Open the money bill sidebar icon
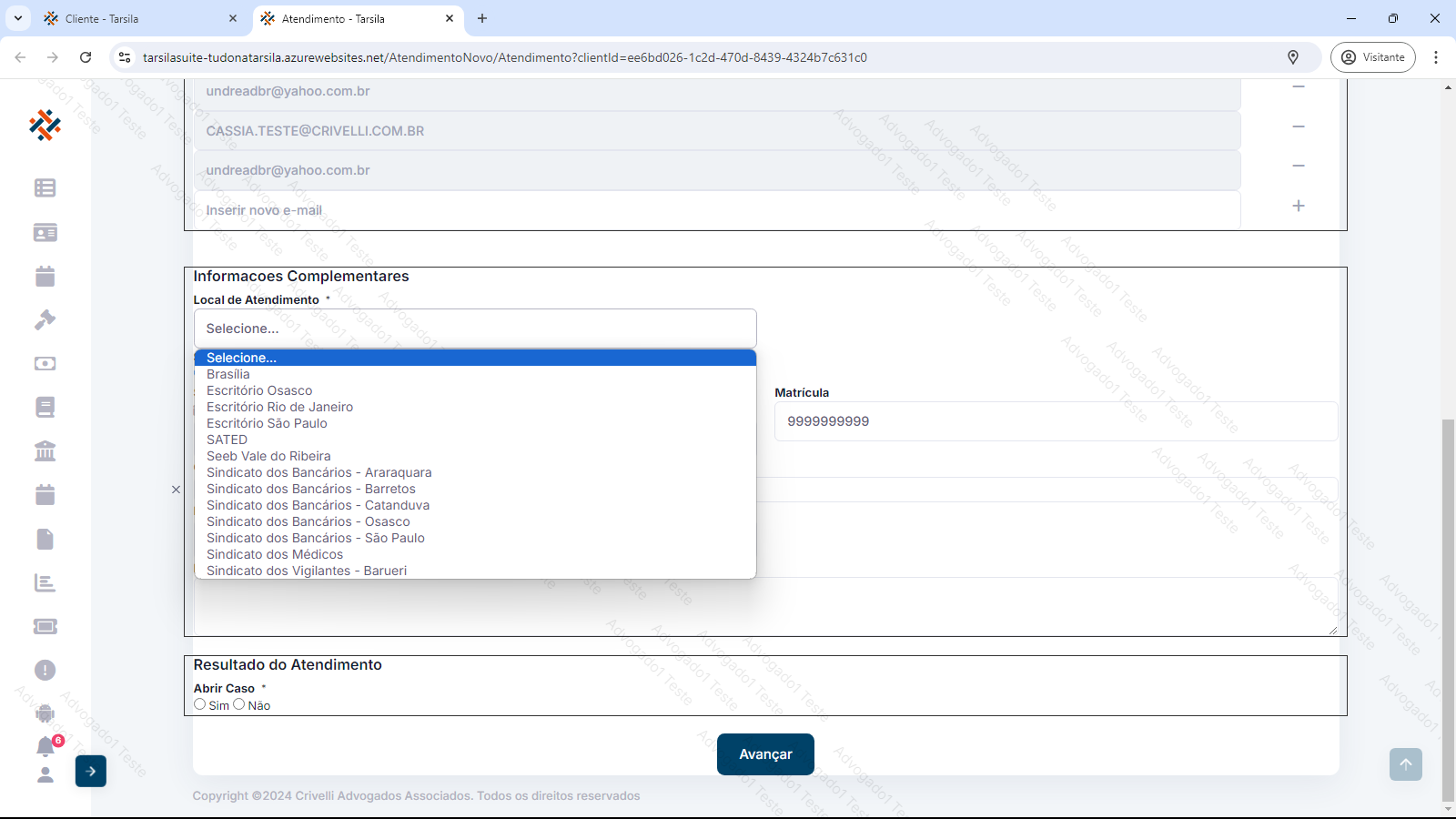 click(x=45, y=363)
